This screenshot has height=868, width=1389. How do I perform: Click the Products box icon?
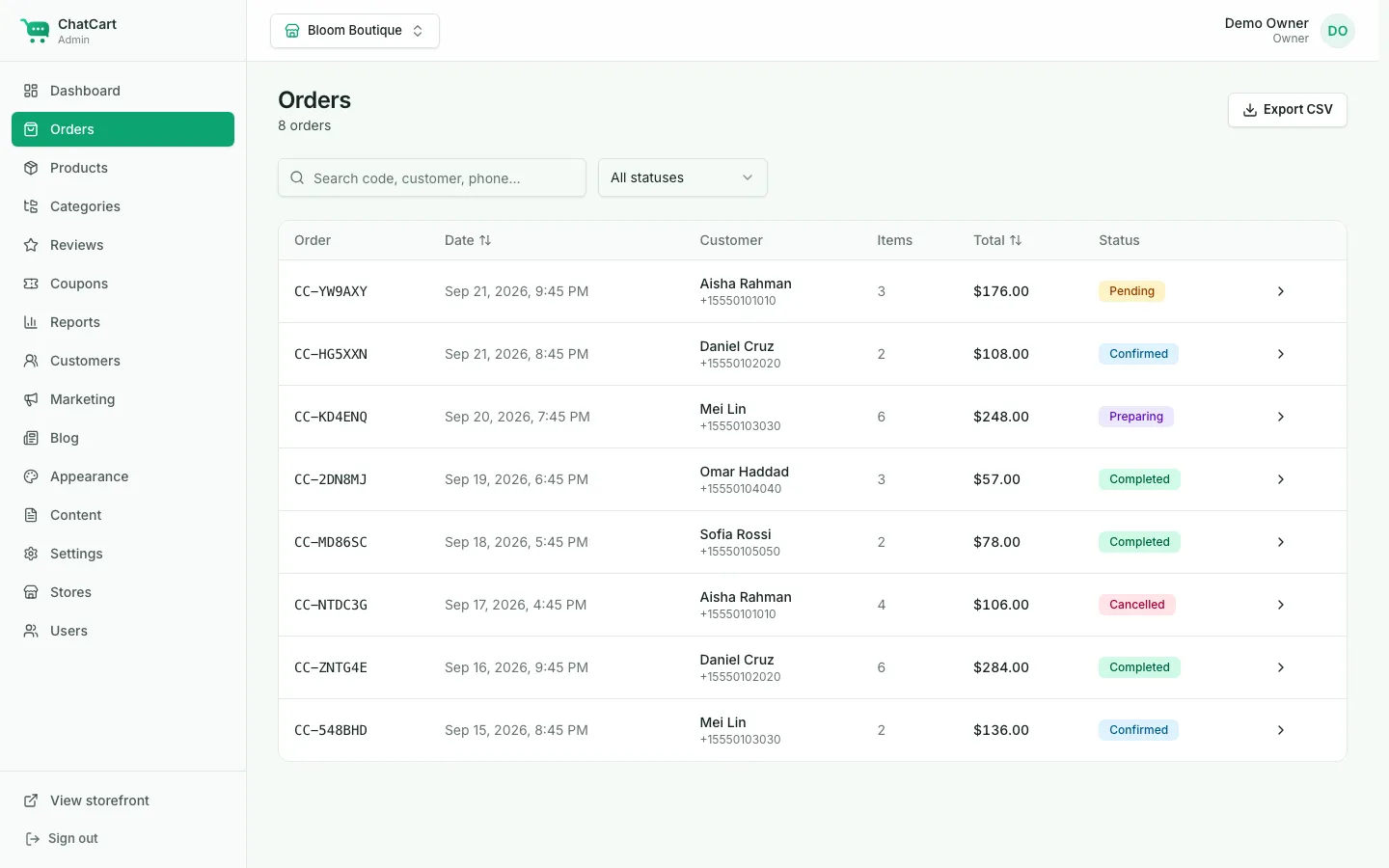(31, 168)
